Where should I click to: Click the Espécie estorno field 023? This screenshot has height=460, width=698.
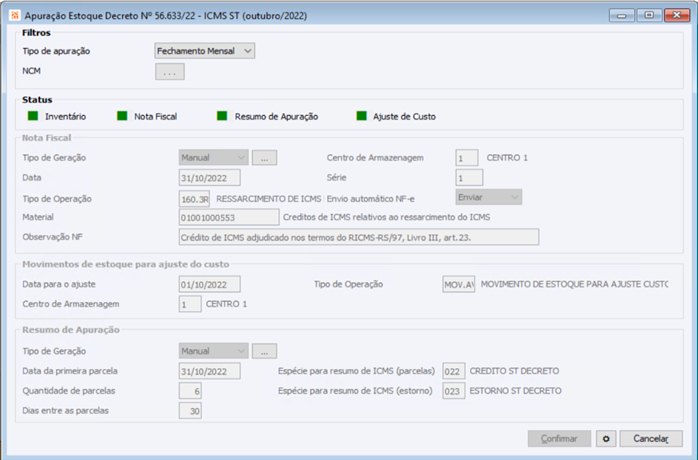tap(454, 391)
